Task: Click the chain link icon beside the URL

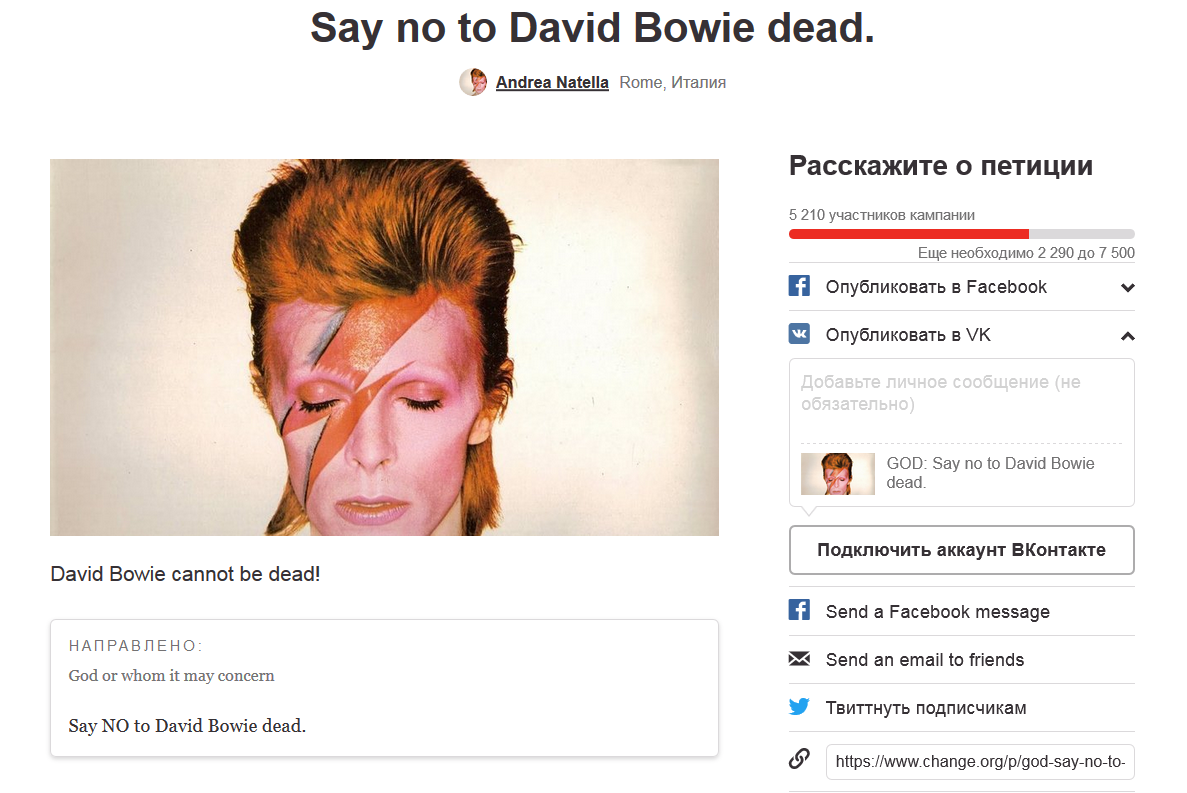Action: (x=799, y=758)
